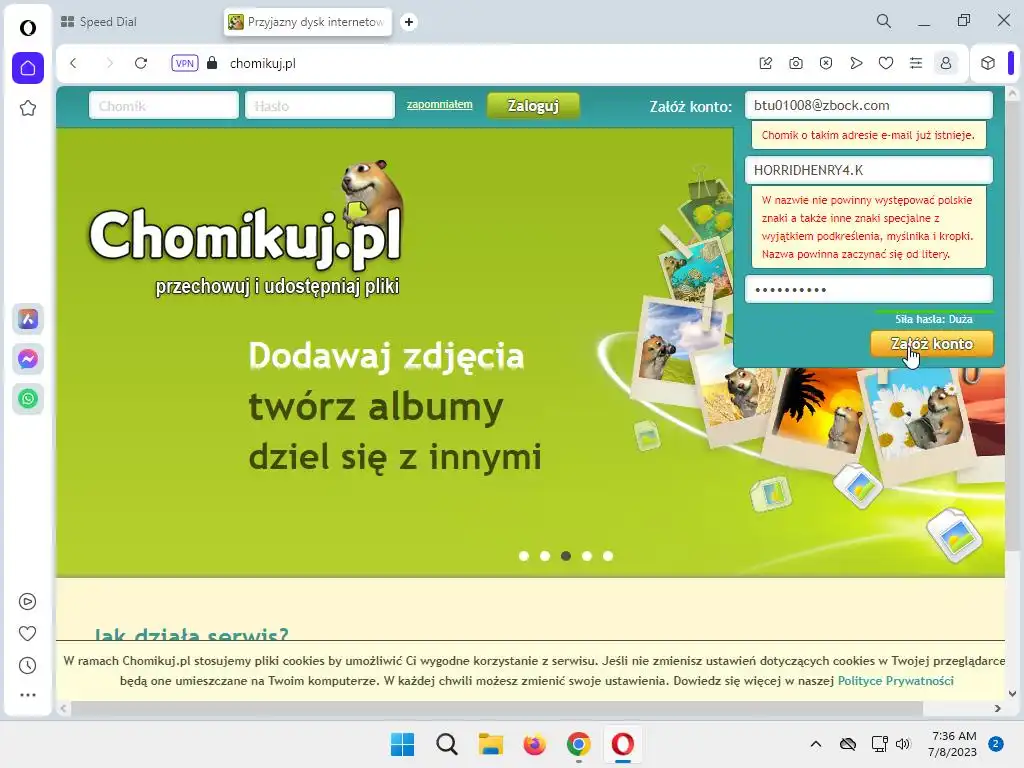Open the sidebar three-dot setup menu

pyautogui.click(x=27, y=695)
